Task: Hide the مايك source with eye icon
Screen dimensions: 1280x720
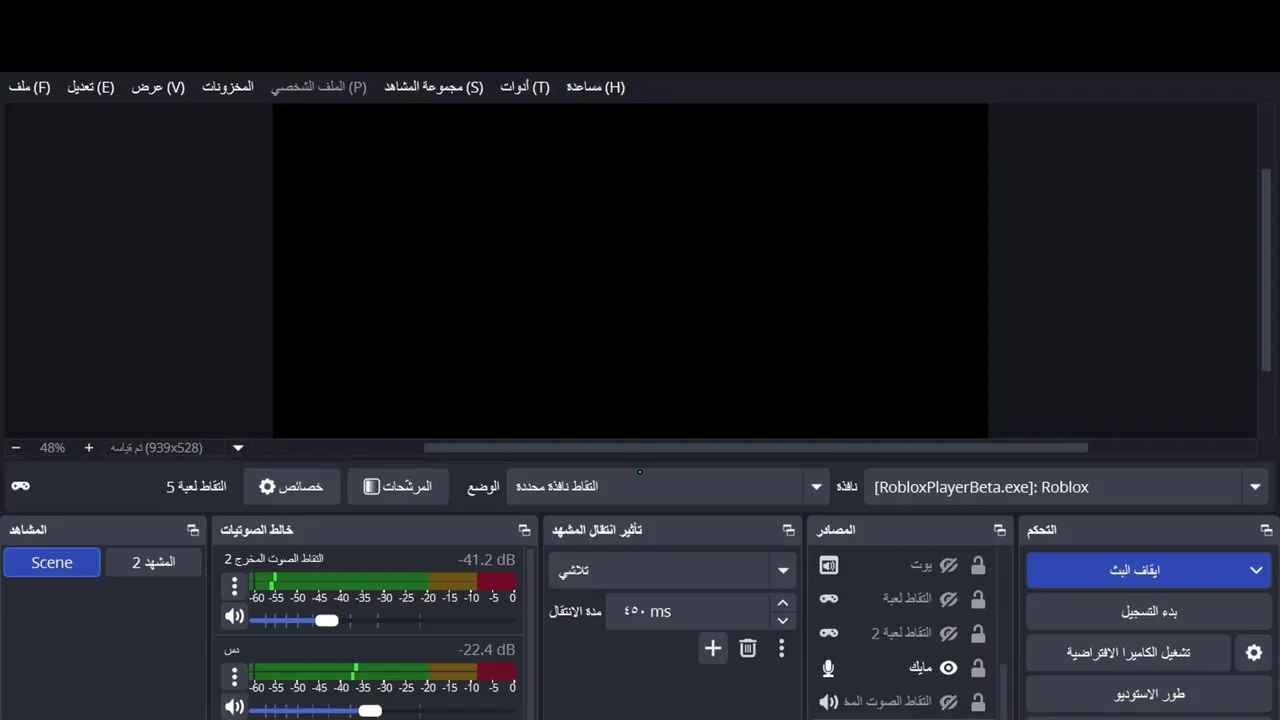Action: point(949,668)
